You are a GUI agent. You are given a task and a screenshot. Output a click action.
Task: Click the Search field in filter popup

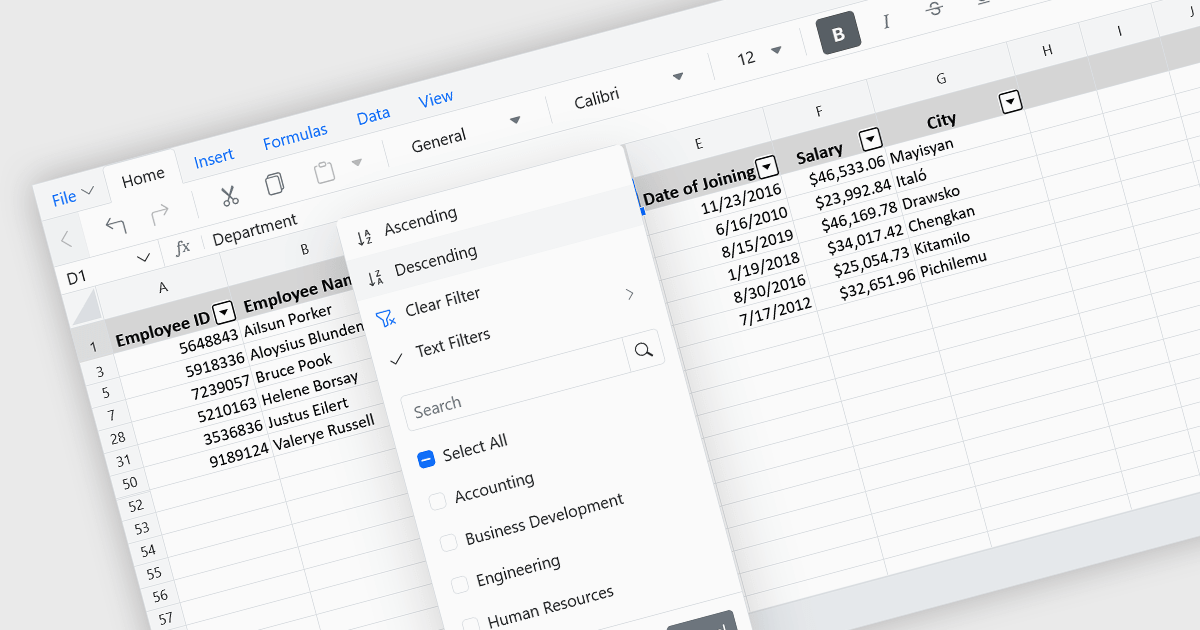click(520, 397)
